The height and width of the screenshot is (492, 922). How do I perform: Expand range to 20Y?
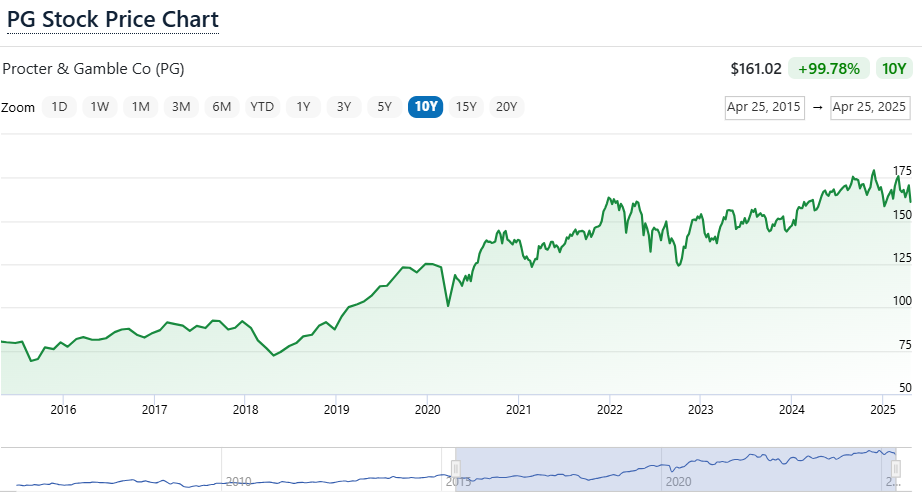pyautogui.click(x=507, y=107)
